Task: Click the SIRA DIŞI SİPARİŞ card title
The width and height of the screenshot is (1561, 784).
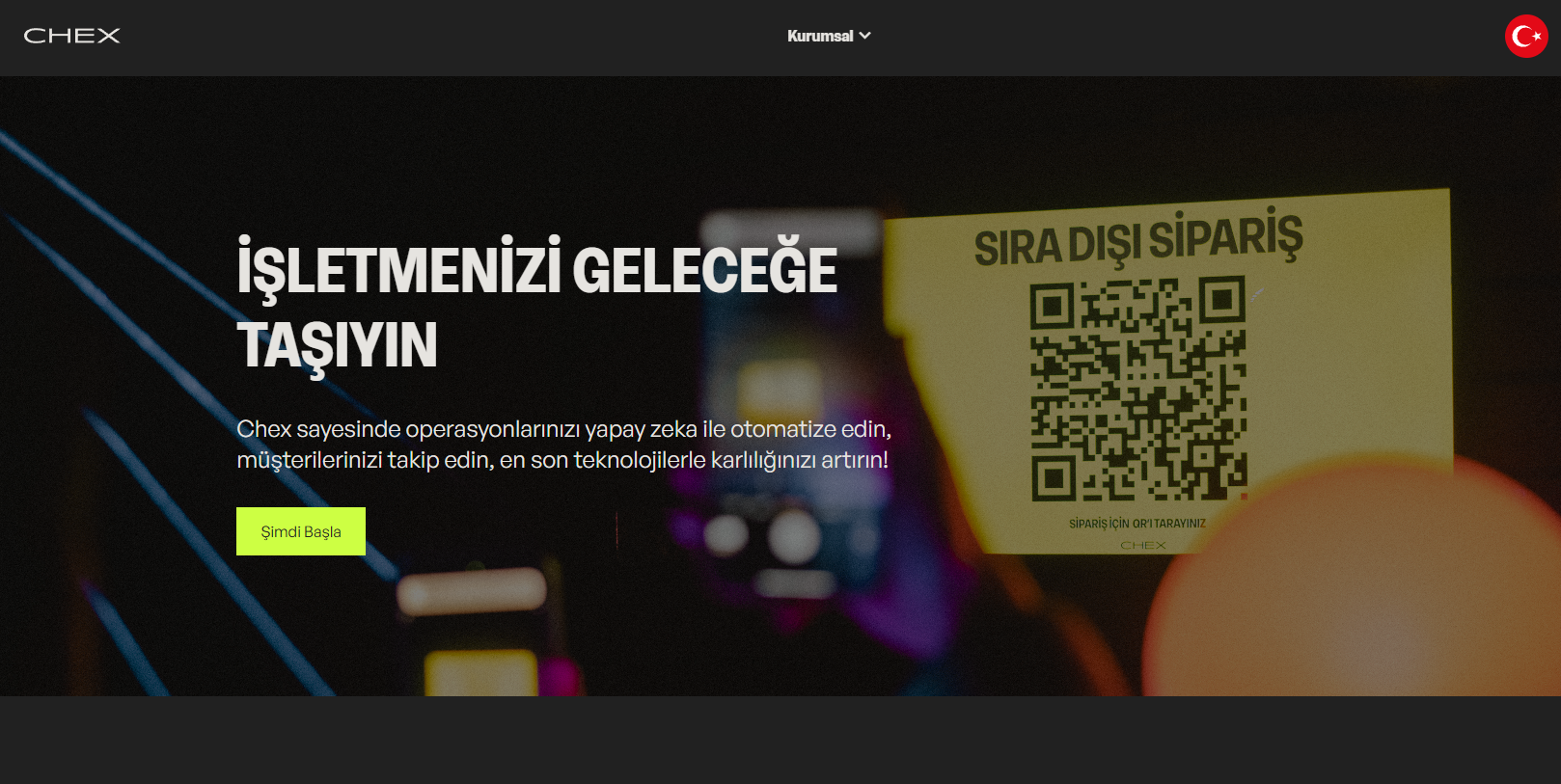Action: tap(1138, 241)
